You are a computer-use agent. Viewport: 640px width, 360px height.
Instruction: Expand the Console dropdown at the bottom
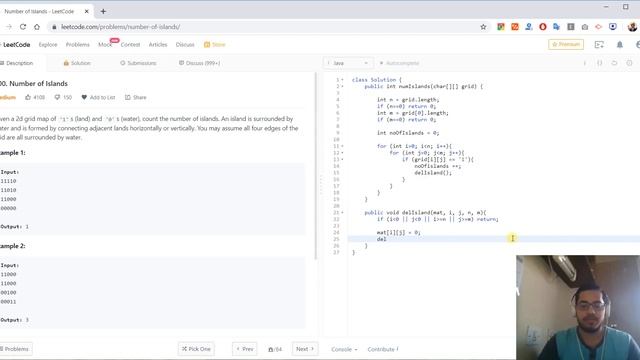point(344,349)
